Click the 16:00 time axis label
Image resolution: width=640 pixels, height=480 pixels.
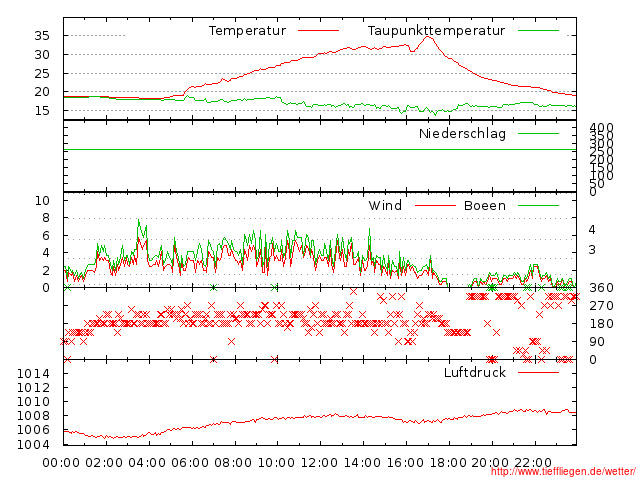(x=405, y=463)
